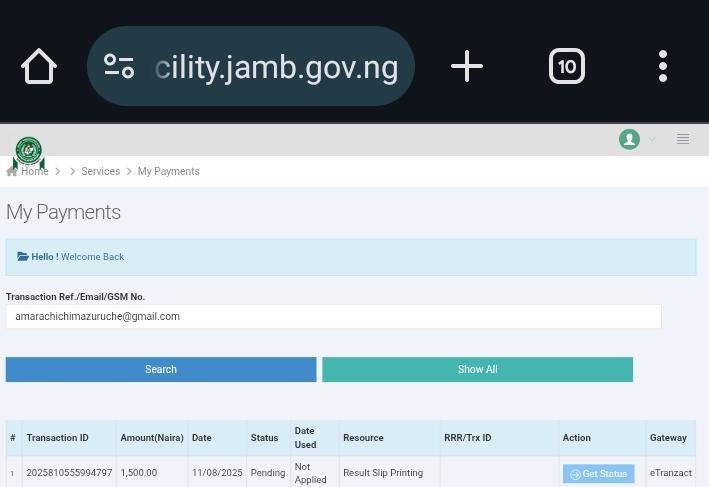
Task: Click the 11/08/2025 date cell
Action: point(217,473)
